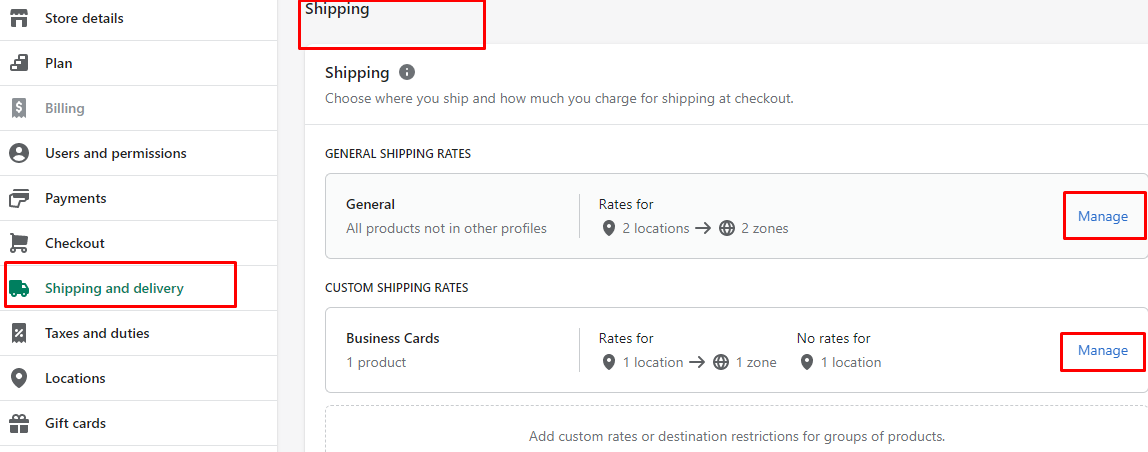The width and height of the screenshot is (1148, 452).
Task: Open Store details settings page
Action: (x=84, y=18)
